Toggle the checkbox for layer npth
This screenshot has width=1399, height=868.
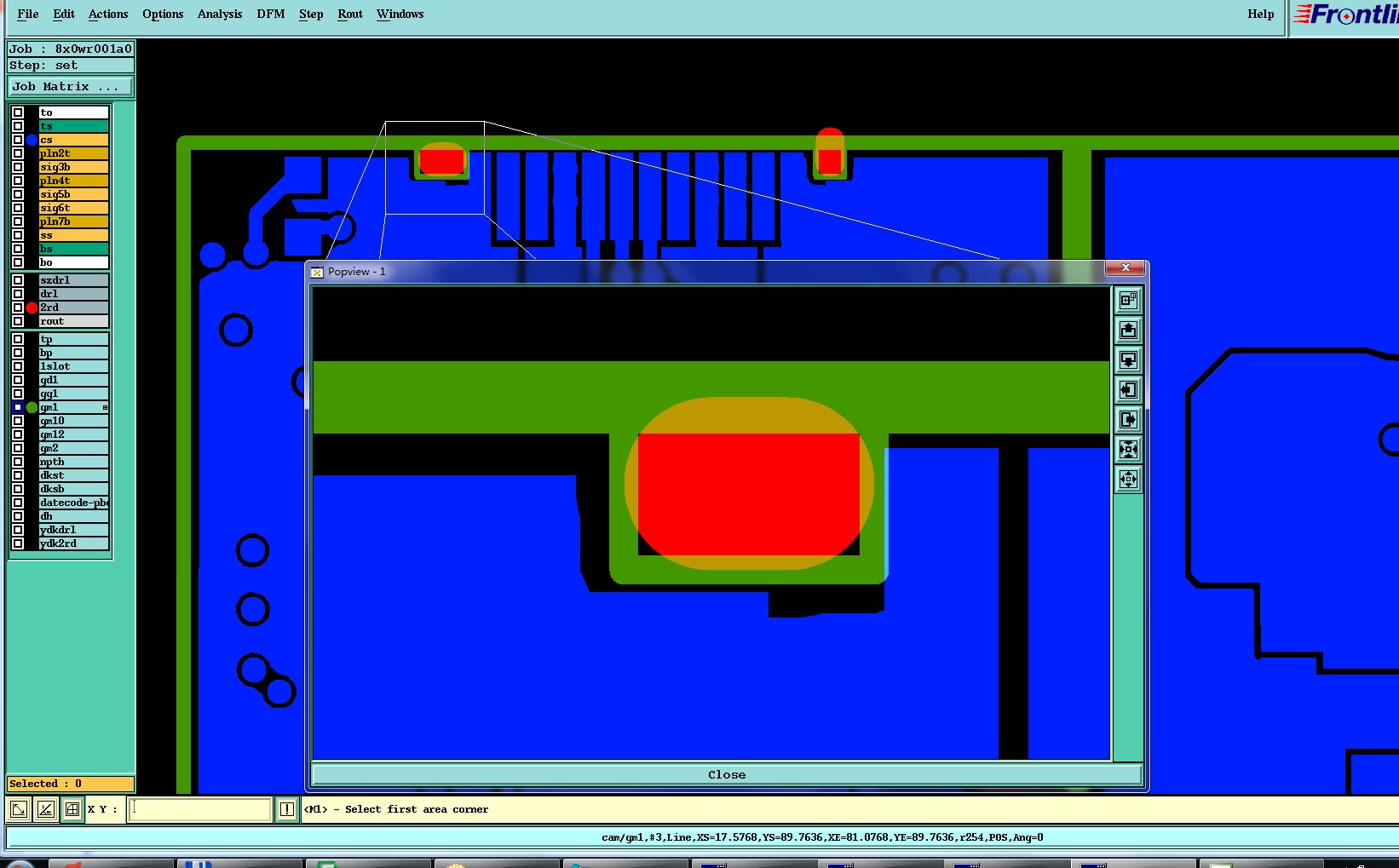pyautogui.click(x=17, y=462)
